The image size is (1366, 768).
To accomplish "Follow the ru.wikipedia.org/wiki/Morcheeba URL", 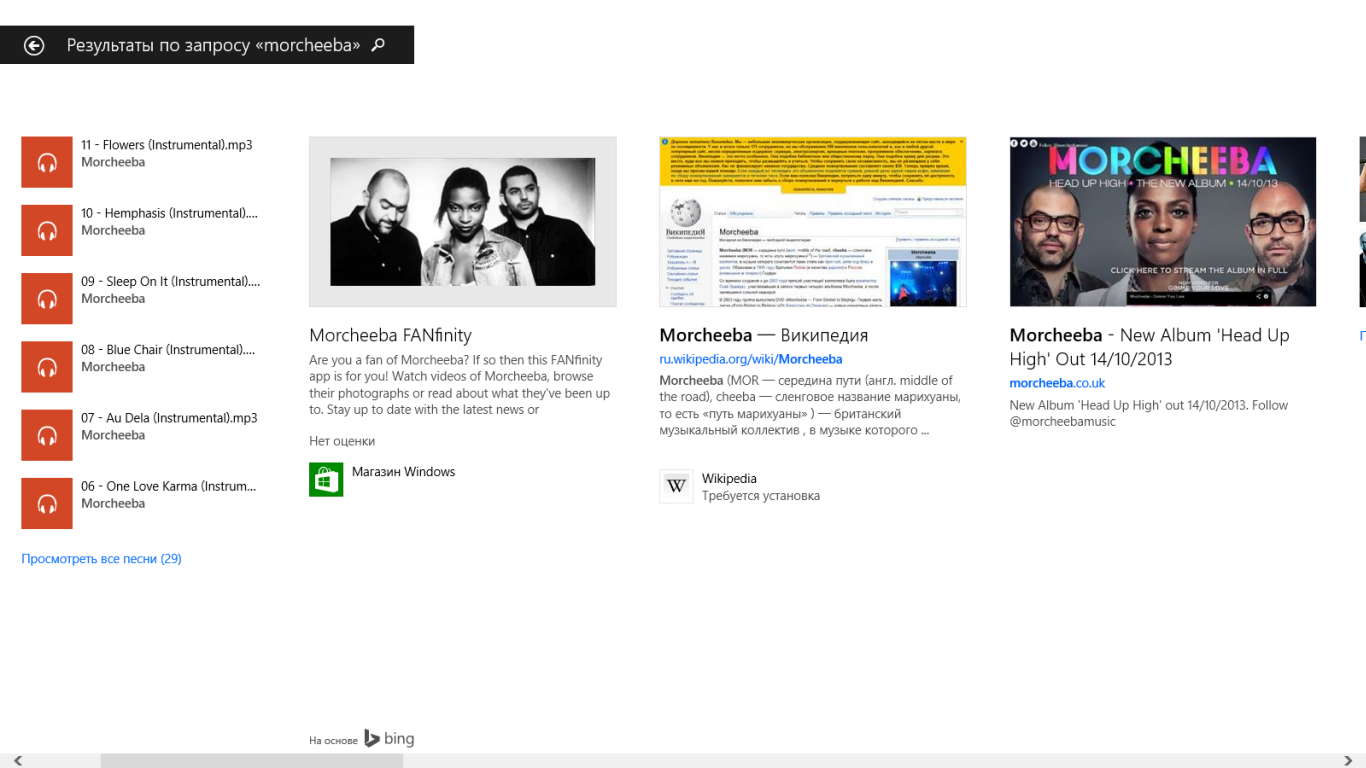I will (x=751, y=359).
